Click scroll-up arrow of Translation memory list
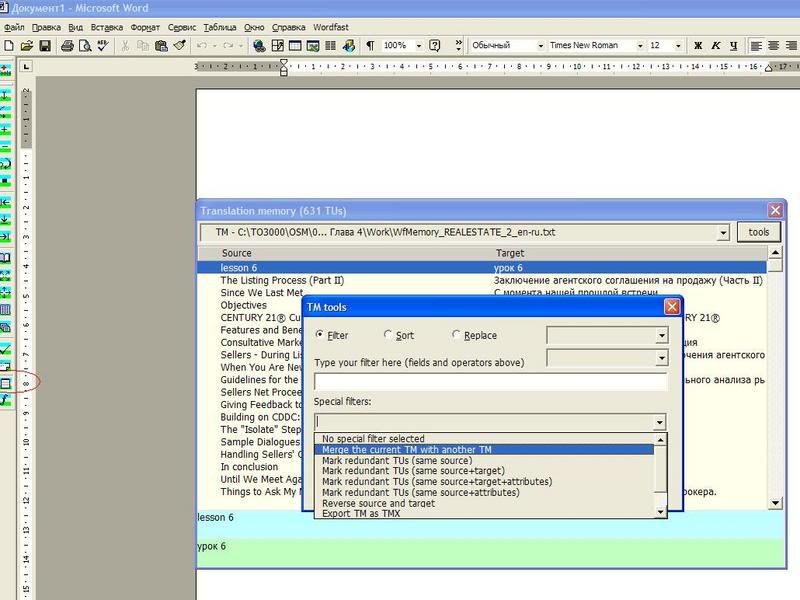This screenshot has height=600, width=800. coord(775,252)
